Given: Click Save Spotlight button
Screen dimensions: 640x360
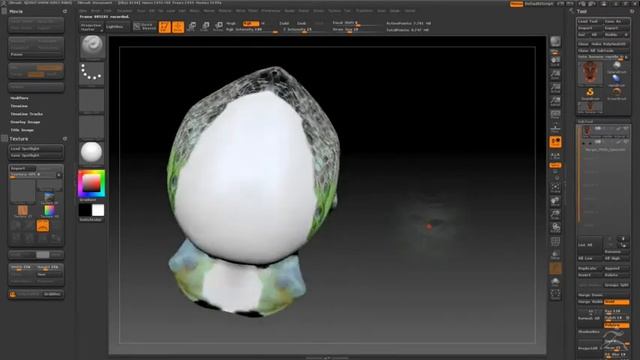Looking at the screenshot, I should (x=36, y=156).
